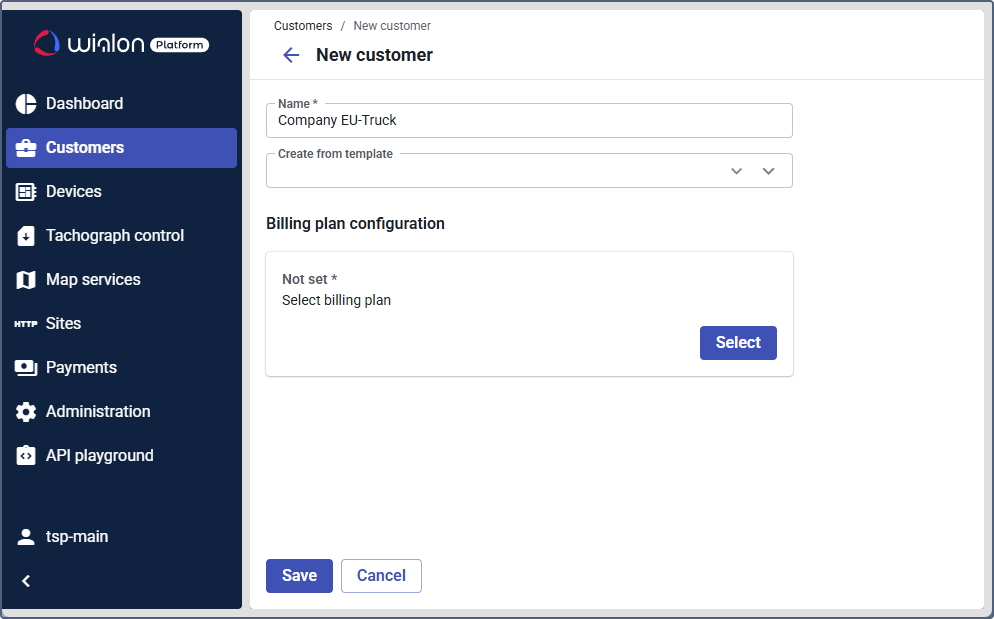Go back using the arrow icon

click(x=291, y=55)
